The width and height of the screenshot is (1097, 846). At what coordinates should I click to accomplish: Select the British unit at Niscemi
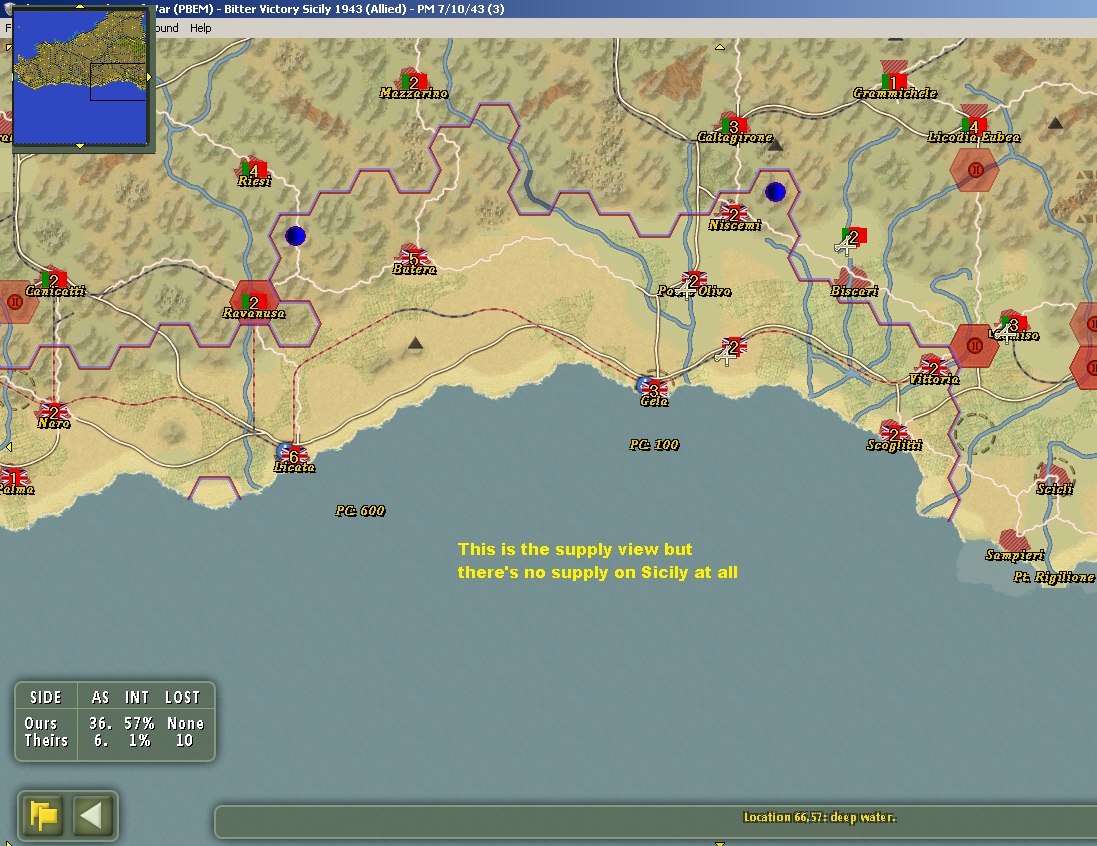click(x=734, y=213)
